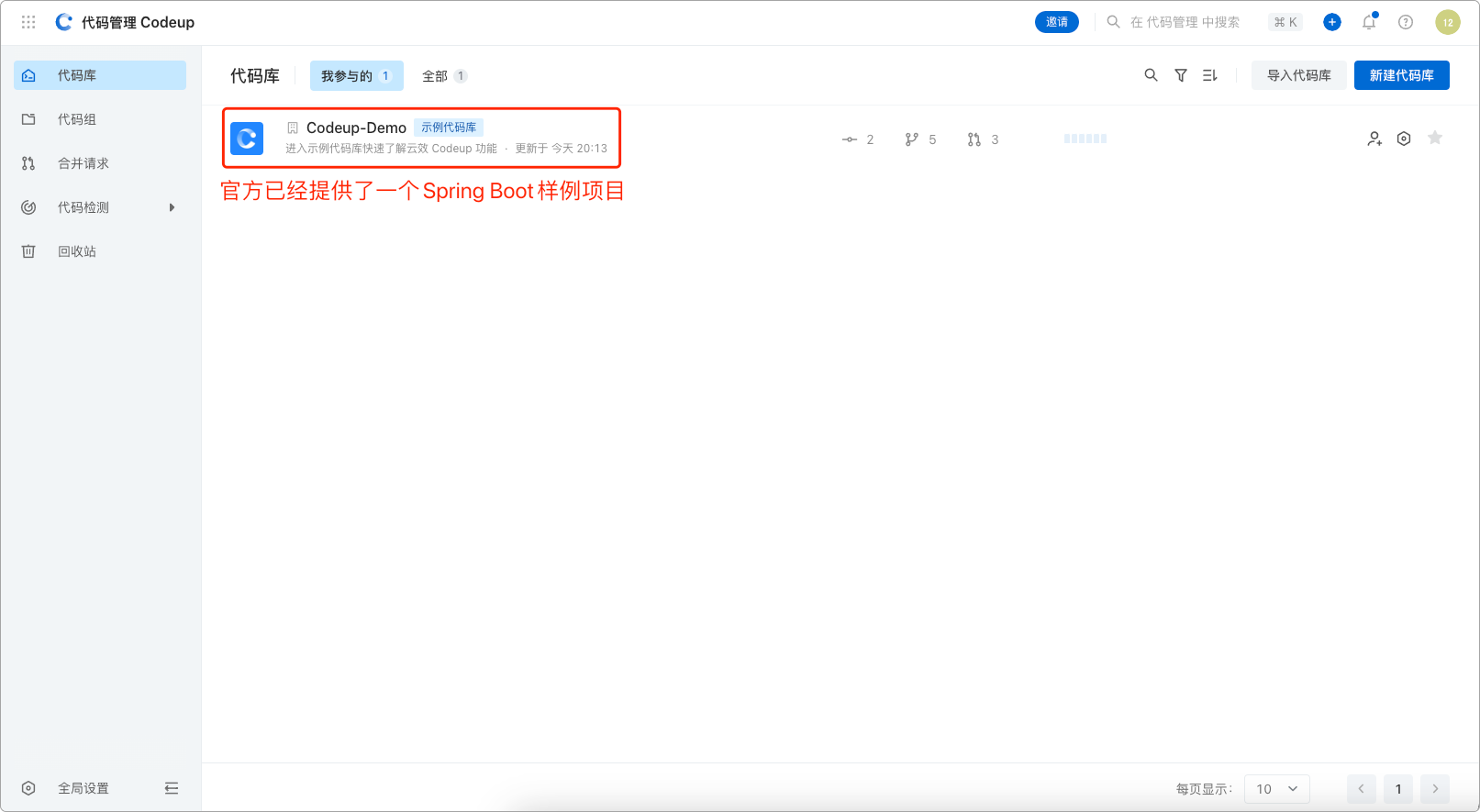This screenshot has width=1480, height=812.
Task: Click the Codeup logo in header
Action: 63,22
